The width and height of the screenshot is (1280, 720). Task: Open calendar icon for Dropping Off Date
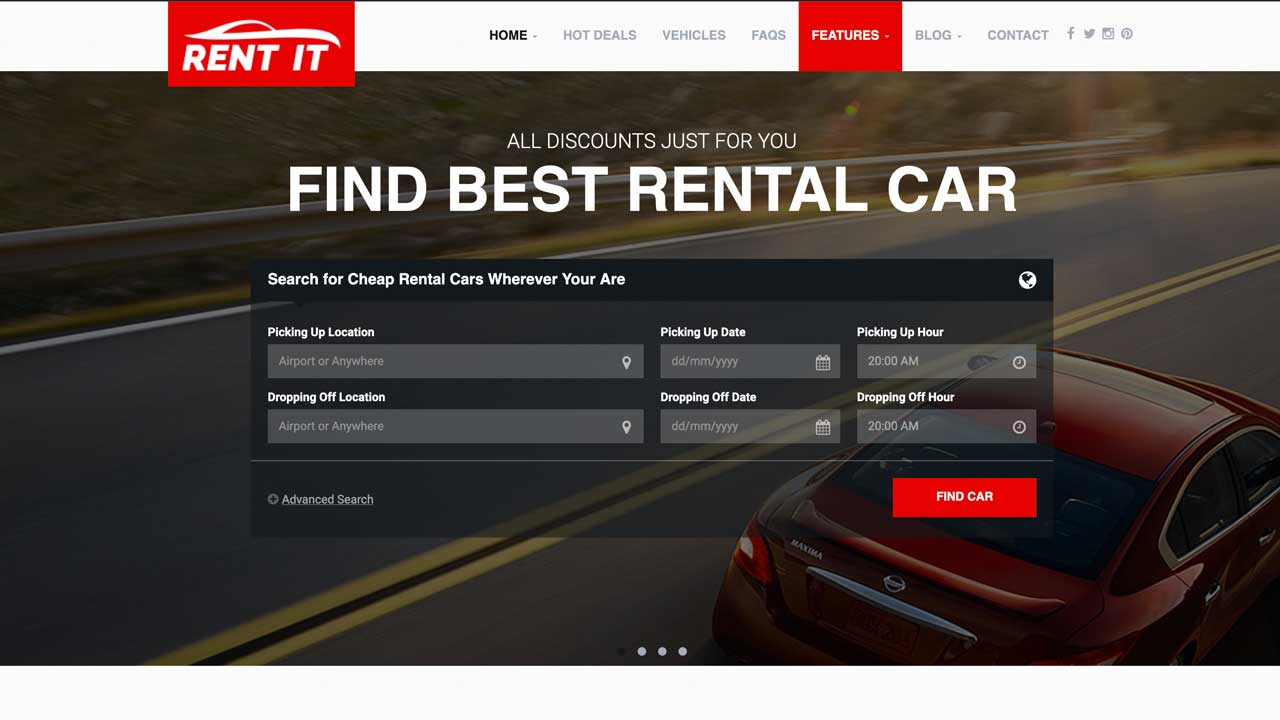coord(823,427)
